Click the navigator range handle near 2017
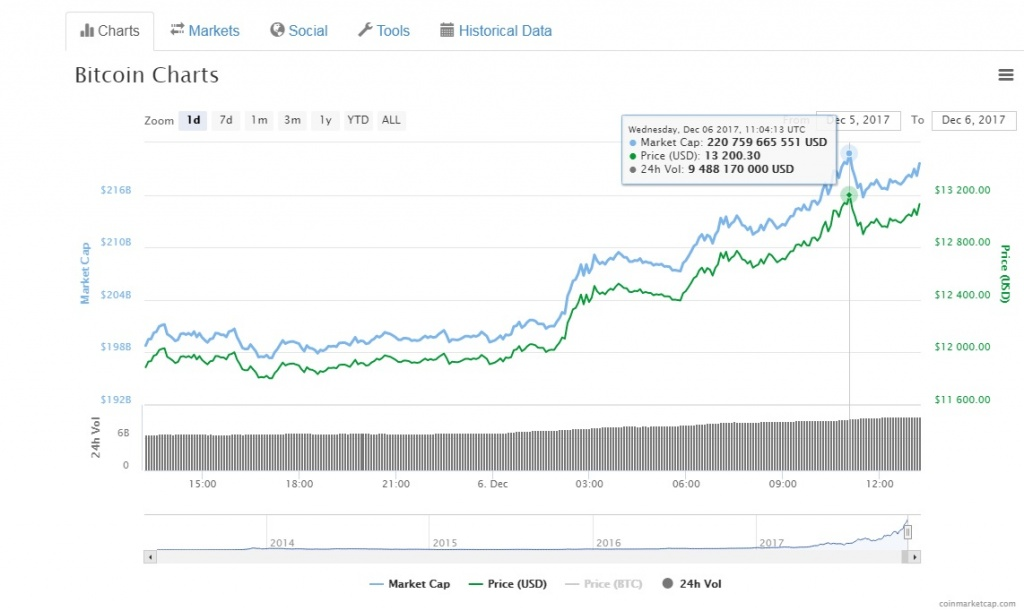The width and height of the screenshot is (1024, 611). [908, 532]
